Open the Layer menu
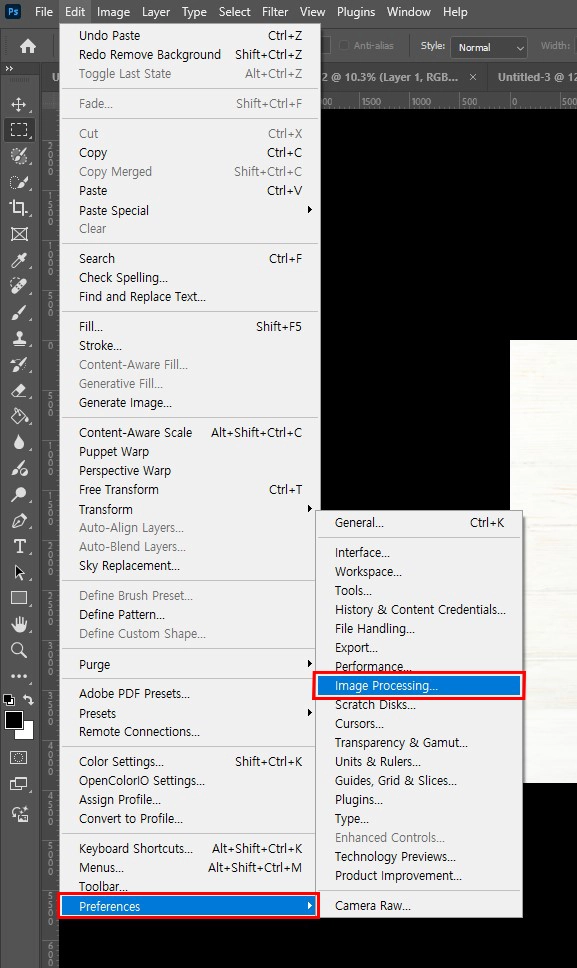577x968 pixels. 156,12
